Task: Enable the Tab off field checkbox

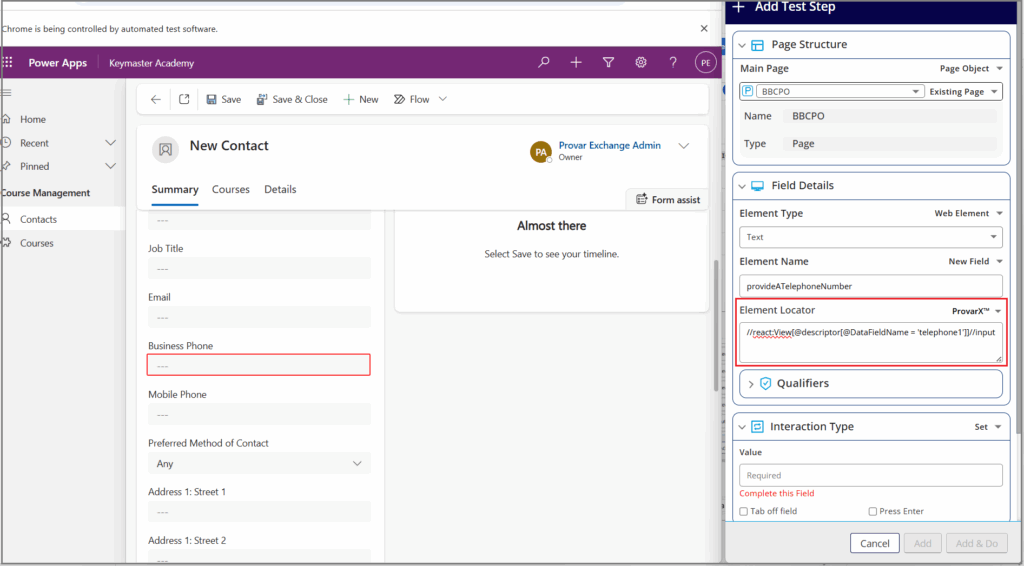Action: click(x=744, y=511)
